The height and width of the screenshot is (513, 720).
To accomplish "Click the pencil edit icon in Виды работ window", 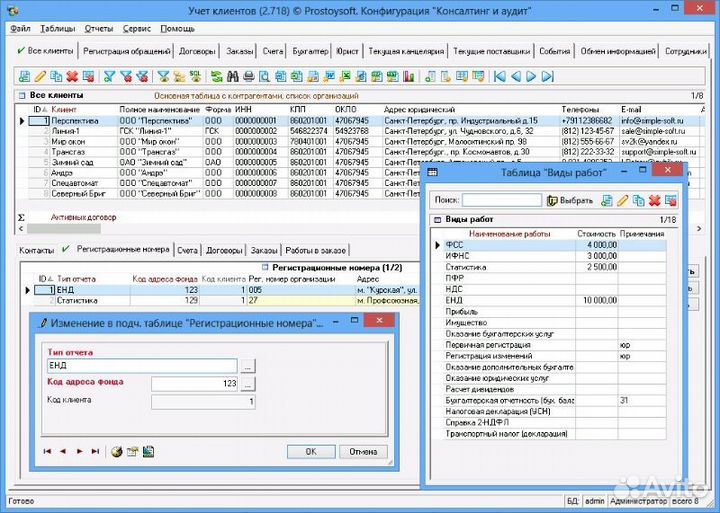I will pyautogui.click(x=622, y=201).
